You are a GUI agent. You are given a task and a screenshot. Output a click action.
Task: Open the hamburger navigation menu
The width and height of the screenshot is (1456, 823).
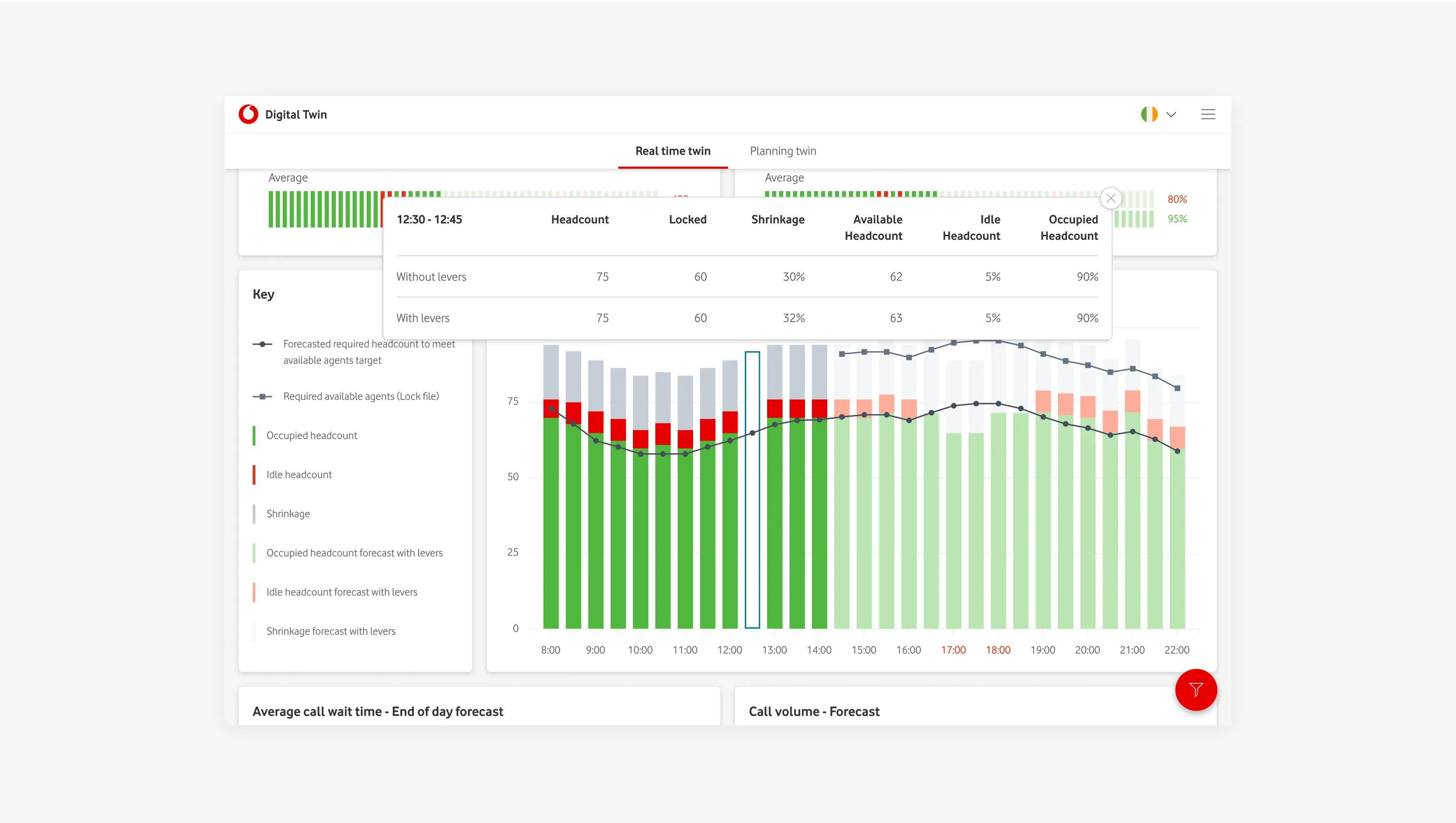coord(1208,114)
